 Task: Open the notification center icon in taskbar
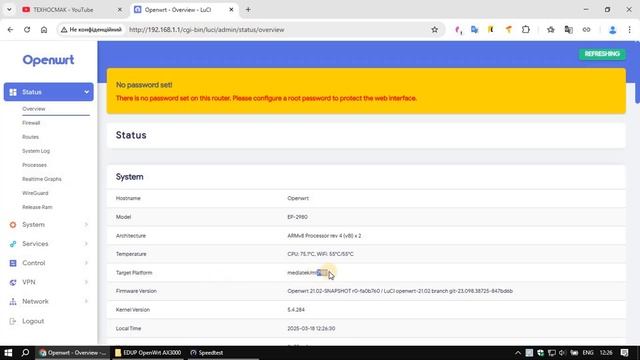tap(624, 353)
